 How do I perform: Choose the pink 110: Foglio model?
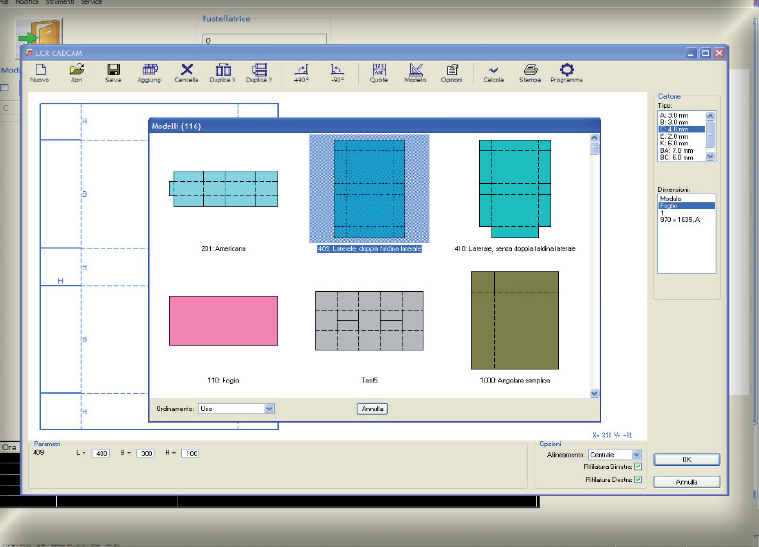(x=223, y=320)
